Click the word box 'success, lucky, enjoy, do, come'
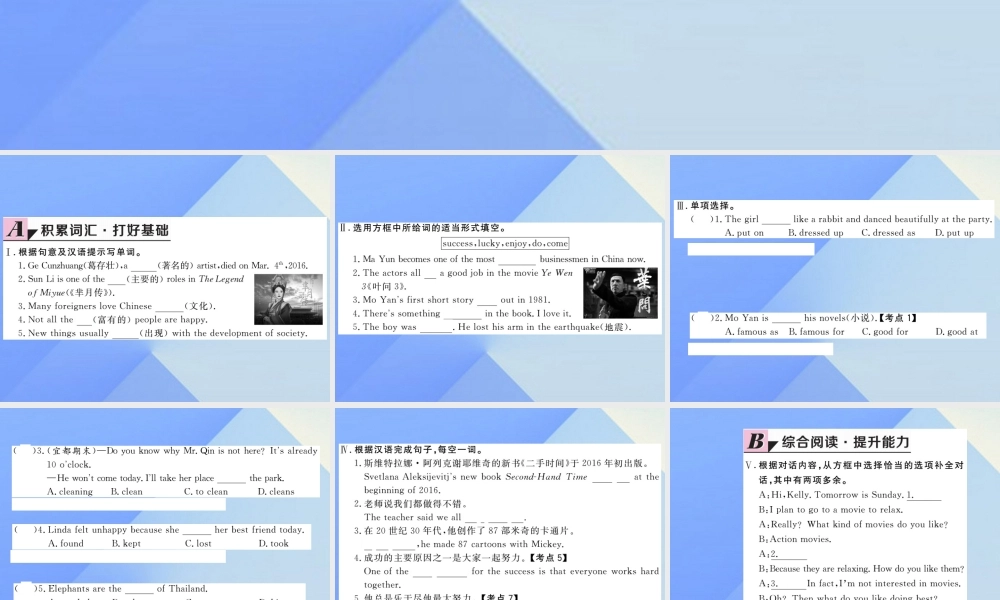Image resolution: width=1000 pixels, height=600 pixels. point(505,243)
